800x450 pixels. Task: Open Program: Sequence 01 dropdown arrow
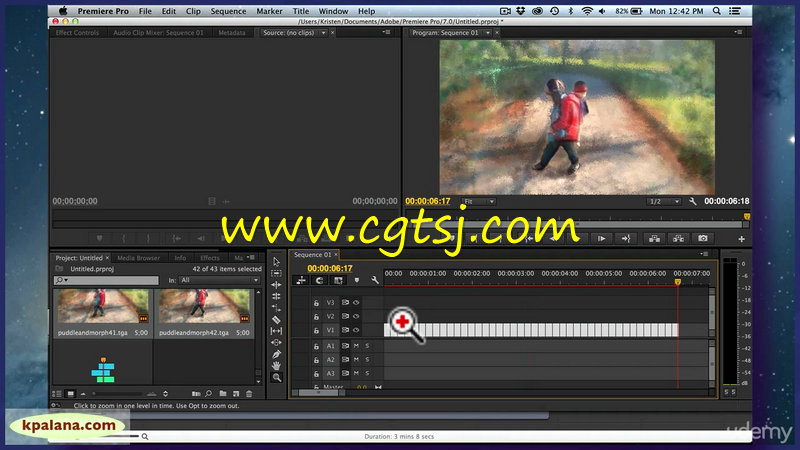(488, 33)
